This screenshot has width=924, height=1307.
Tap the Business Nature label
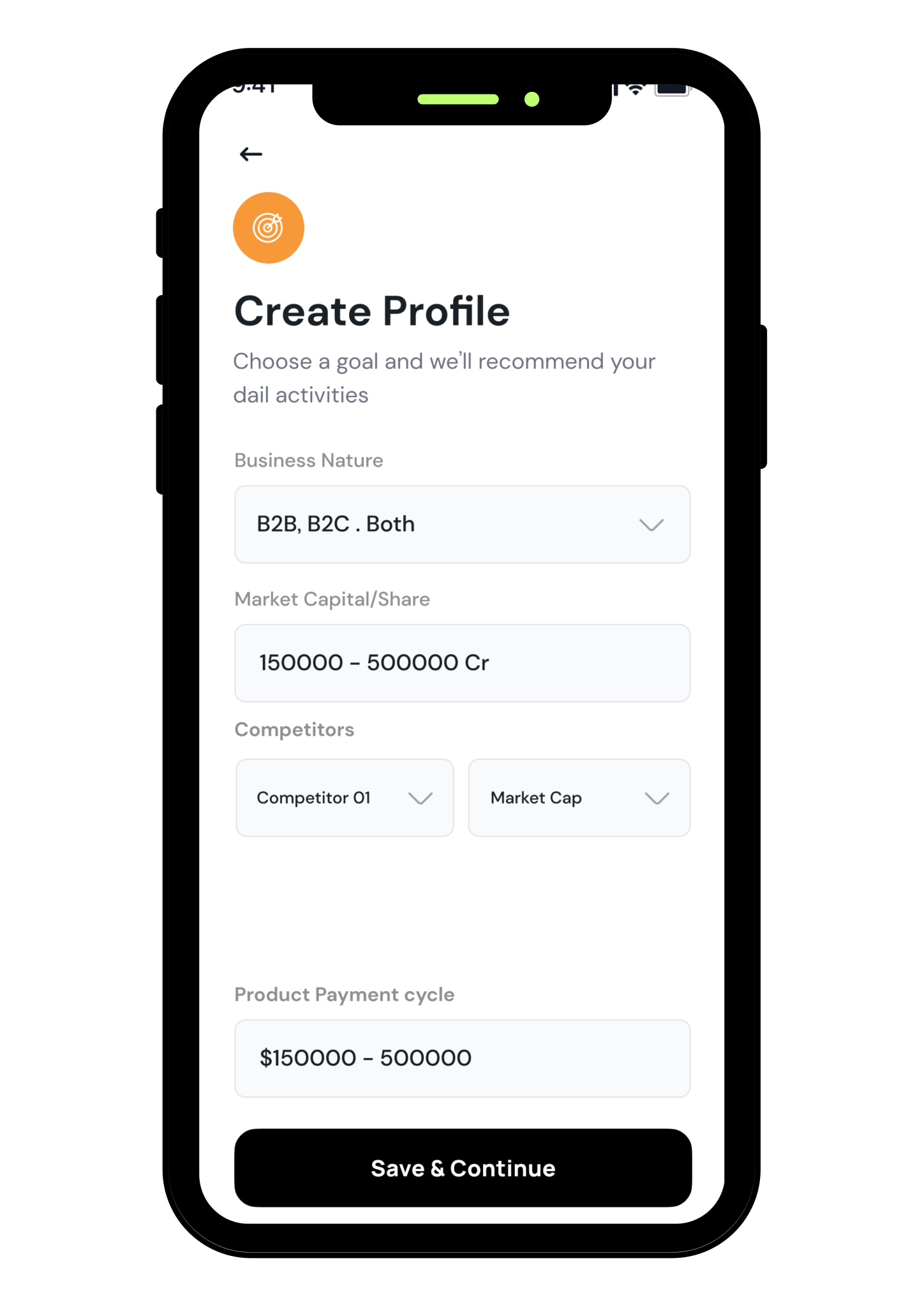click(309, 460)
